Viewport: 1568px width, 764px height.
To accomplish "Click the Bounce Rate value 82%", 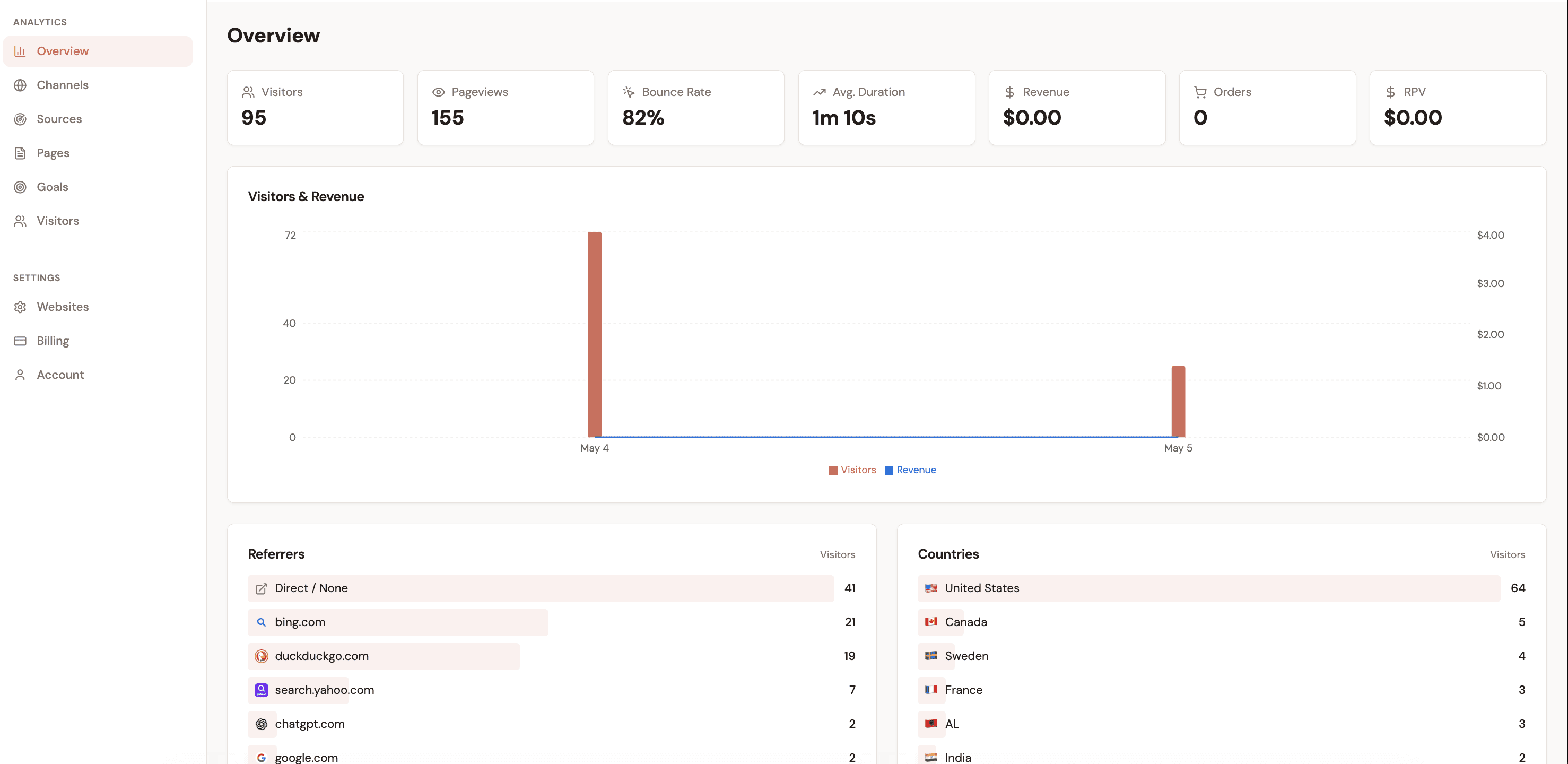I will (x=643, y=117).
